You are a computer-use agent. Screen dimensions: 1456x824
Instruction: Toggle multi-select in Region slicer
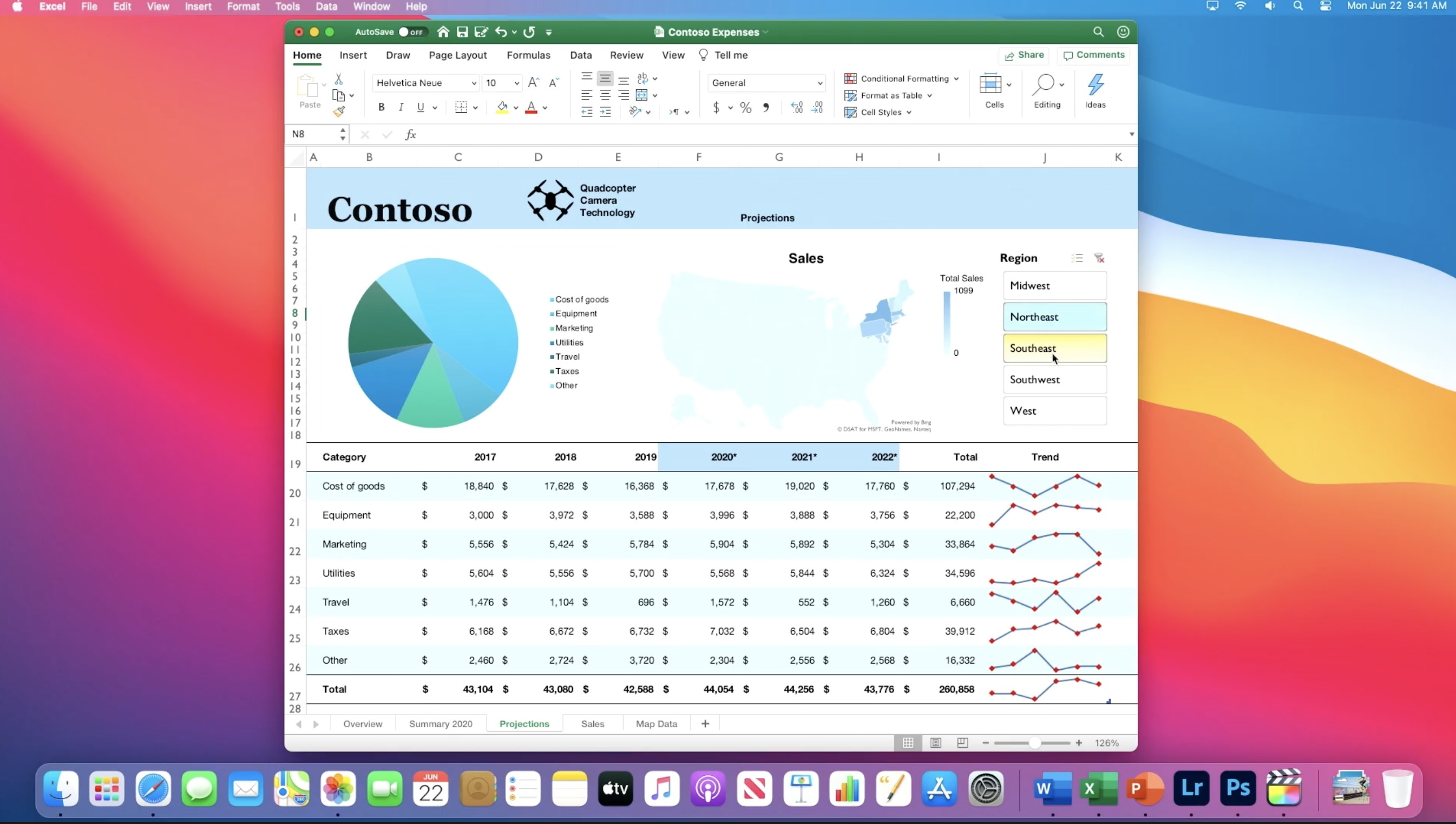tap(1077, 258)
